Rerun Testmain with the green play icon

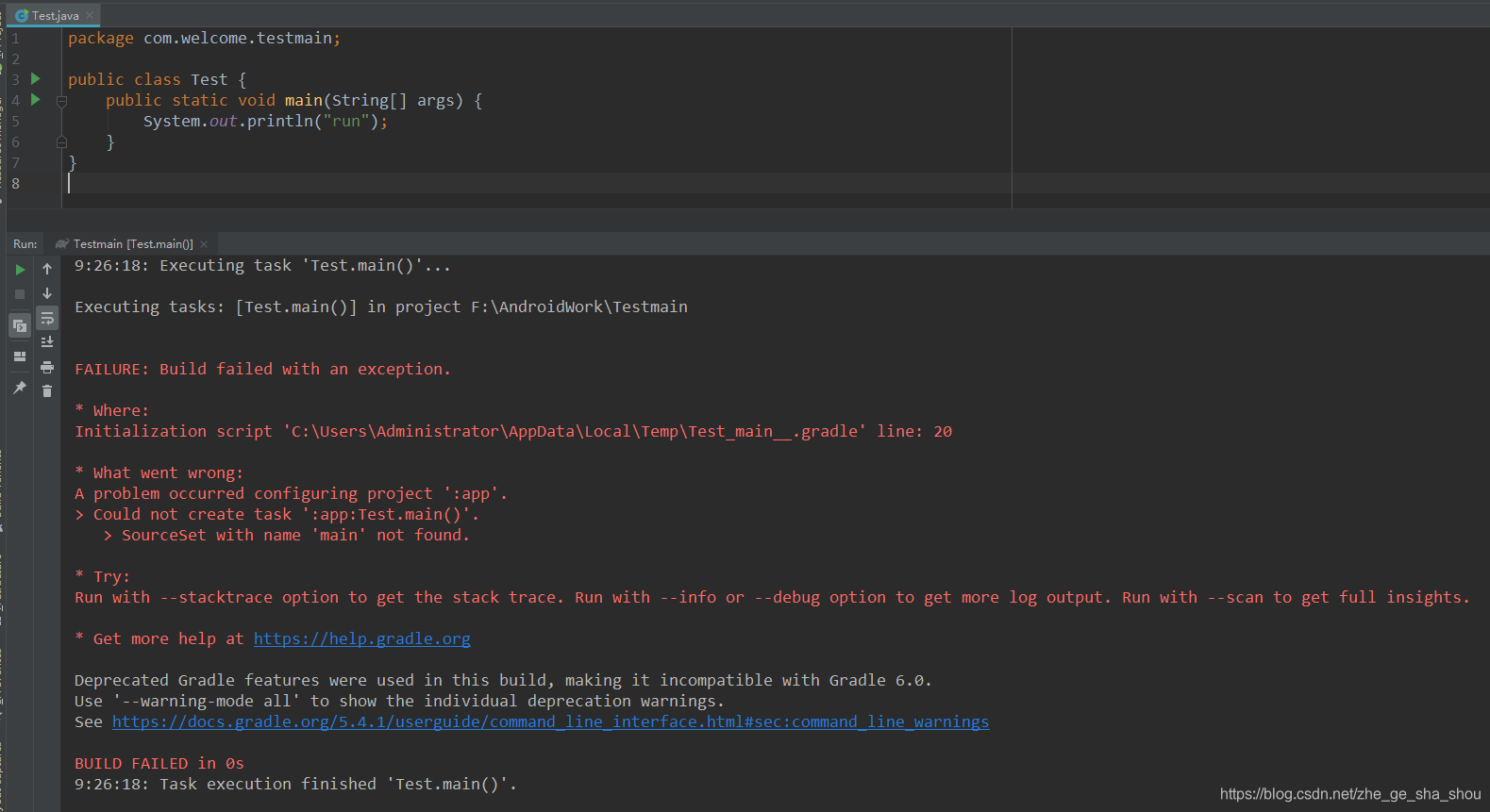pos(20,270)
